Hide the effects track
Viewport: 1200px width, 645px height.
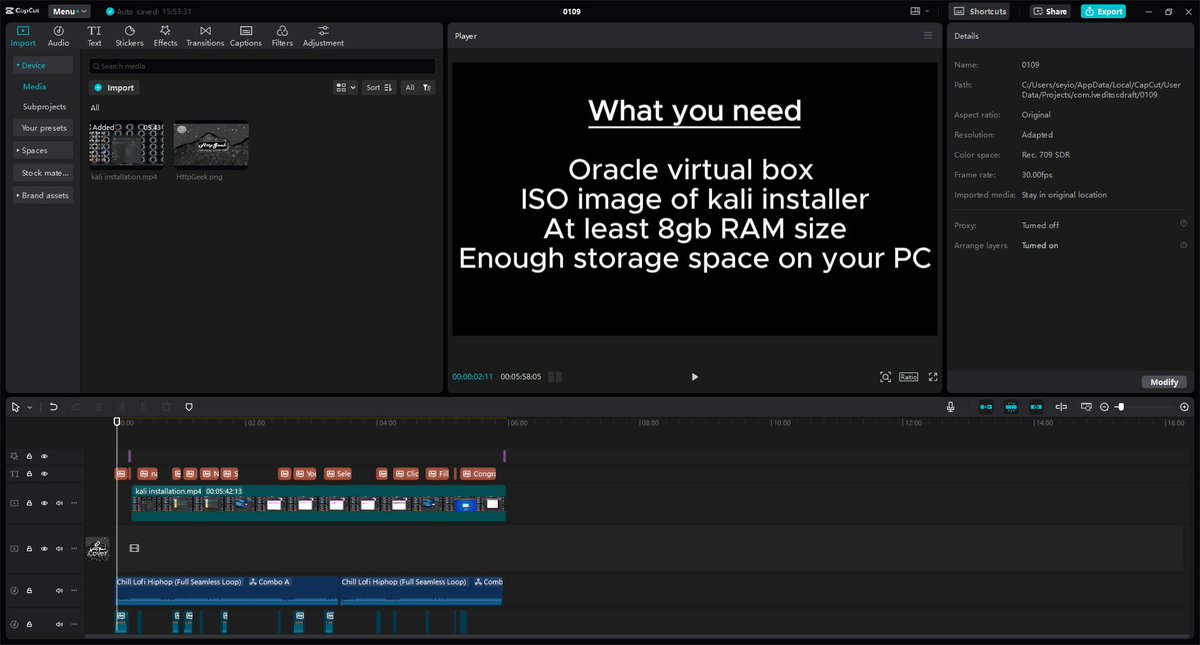tap(44, 456)
